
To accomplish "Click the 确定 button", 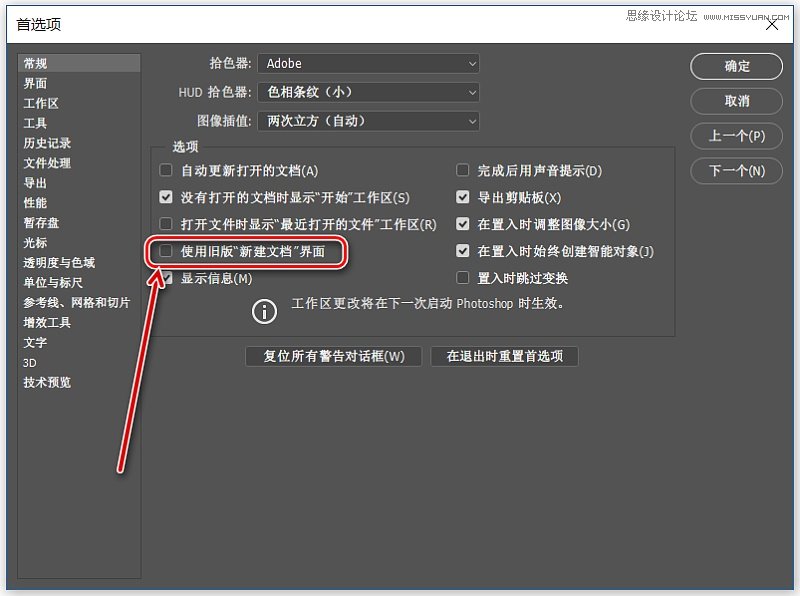I will pyautogui.click(x=736, y=66).
